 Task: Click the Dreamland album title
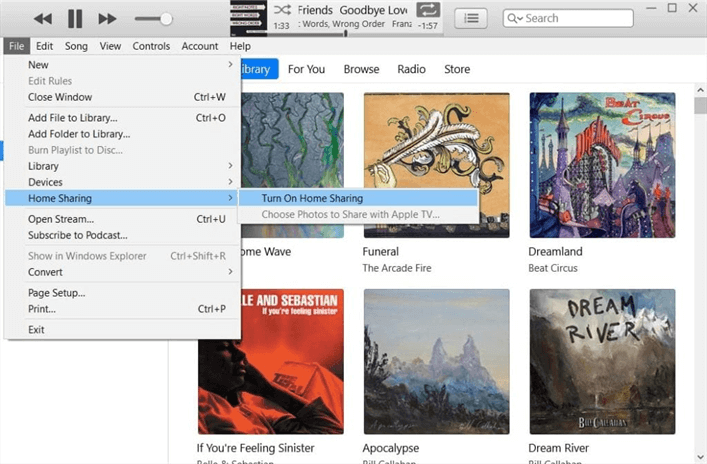[x=556, y=252]
